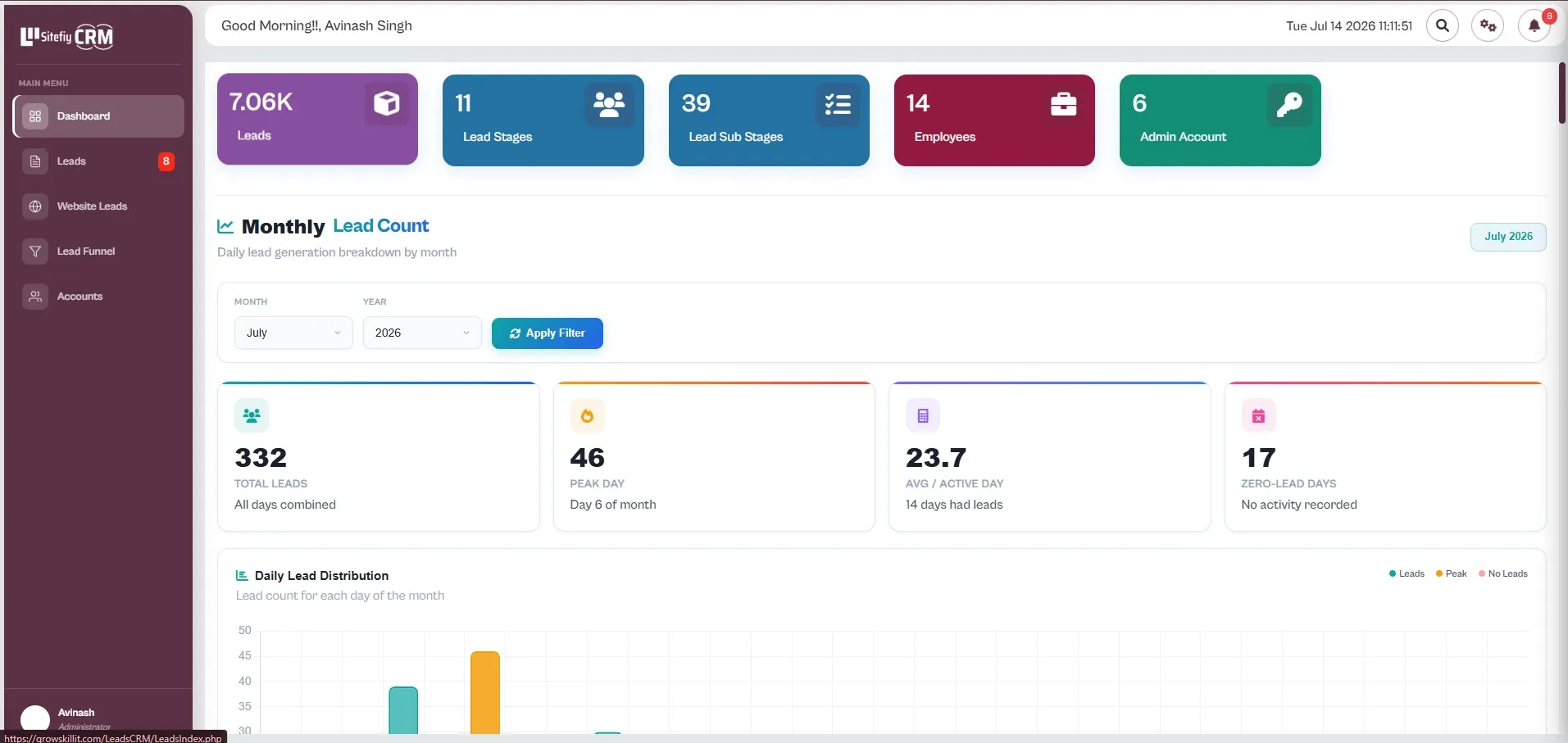Viewport: 1568px width, 743px height.
Task: Open Accounts menu item
Action: (x=98, y=297)
